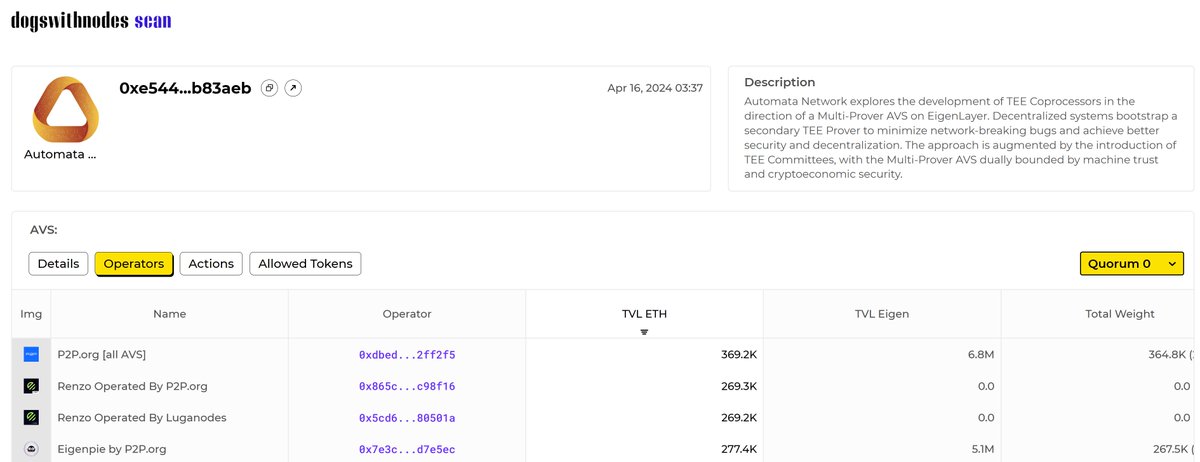The width and height of the screenshot is (1200, 462).
Task: Click the Apr 16, 2024 03:37 timestamp
Action: click(655, 88)
